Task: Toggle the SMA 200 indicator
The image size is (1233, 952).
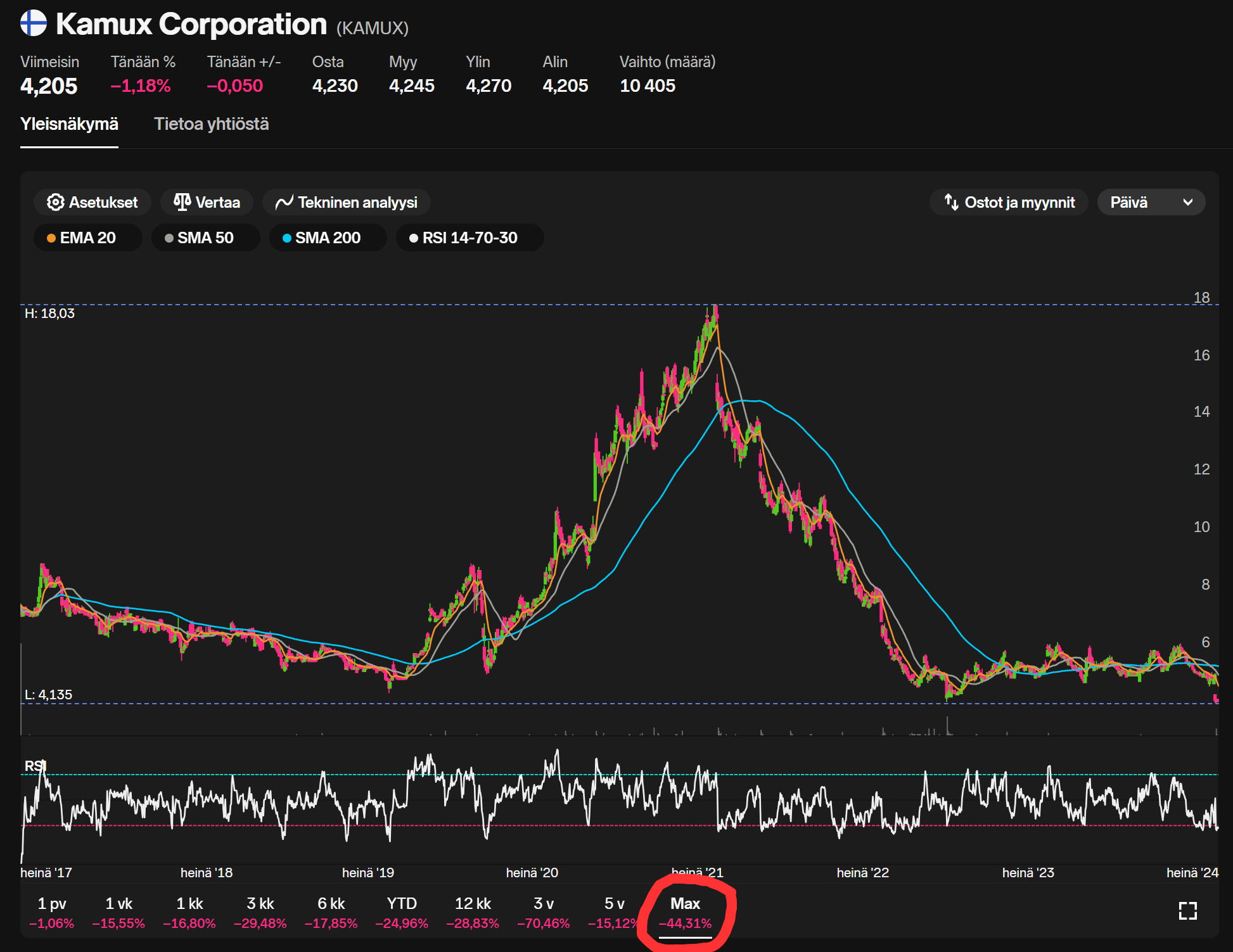Action: coord(328,238)
